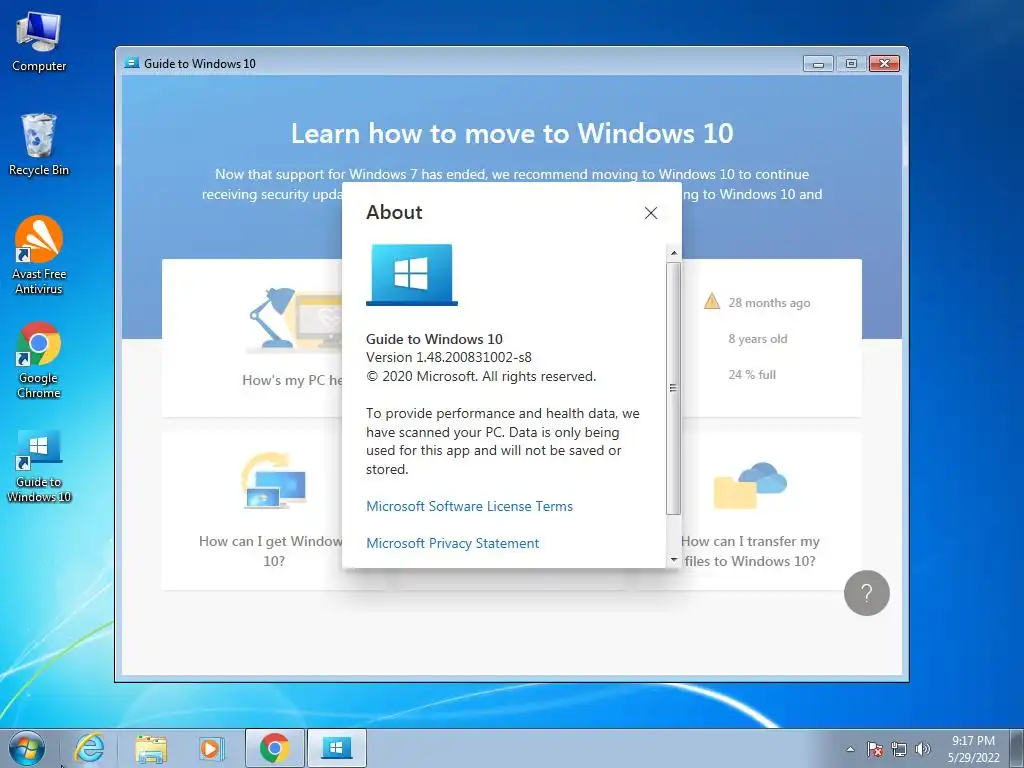Open the volume speaker tray icon
1024x768 pixels.
pos(922,749)
